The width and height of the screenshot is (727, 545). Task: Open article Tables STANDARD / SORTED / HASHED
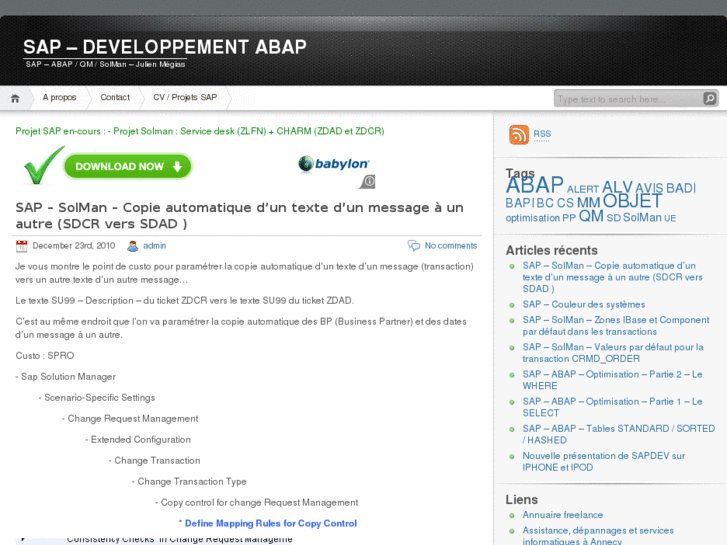(x=619, y=434)
